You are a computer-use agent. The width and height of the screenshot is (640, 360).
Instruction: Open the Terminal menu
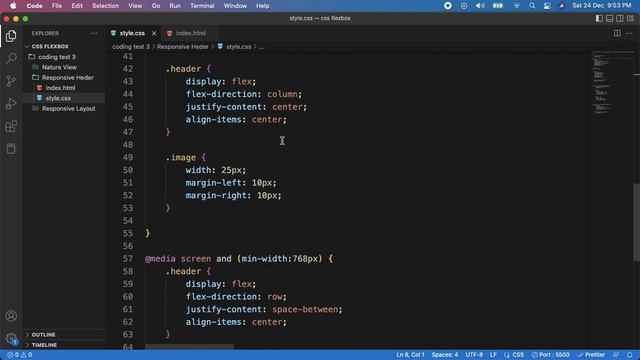point(202,6)
